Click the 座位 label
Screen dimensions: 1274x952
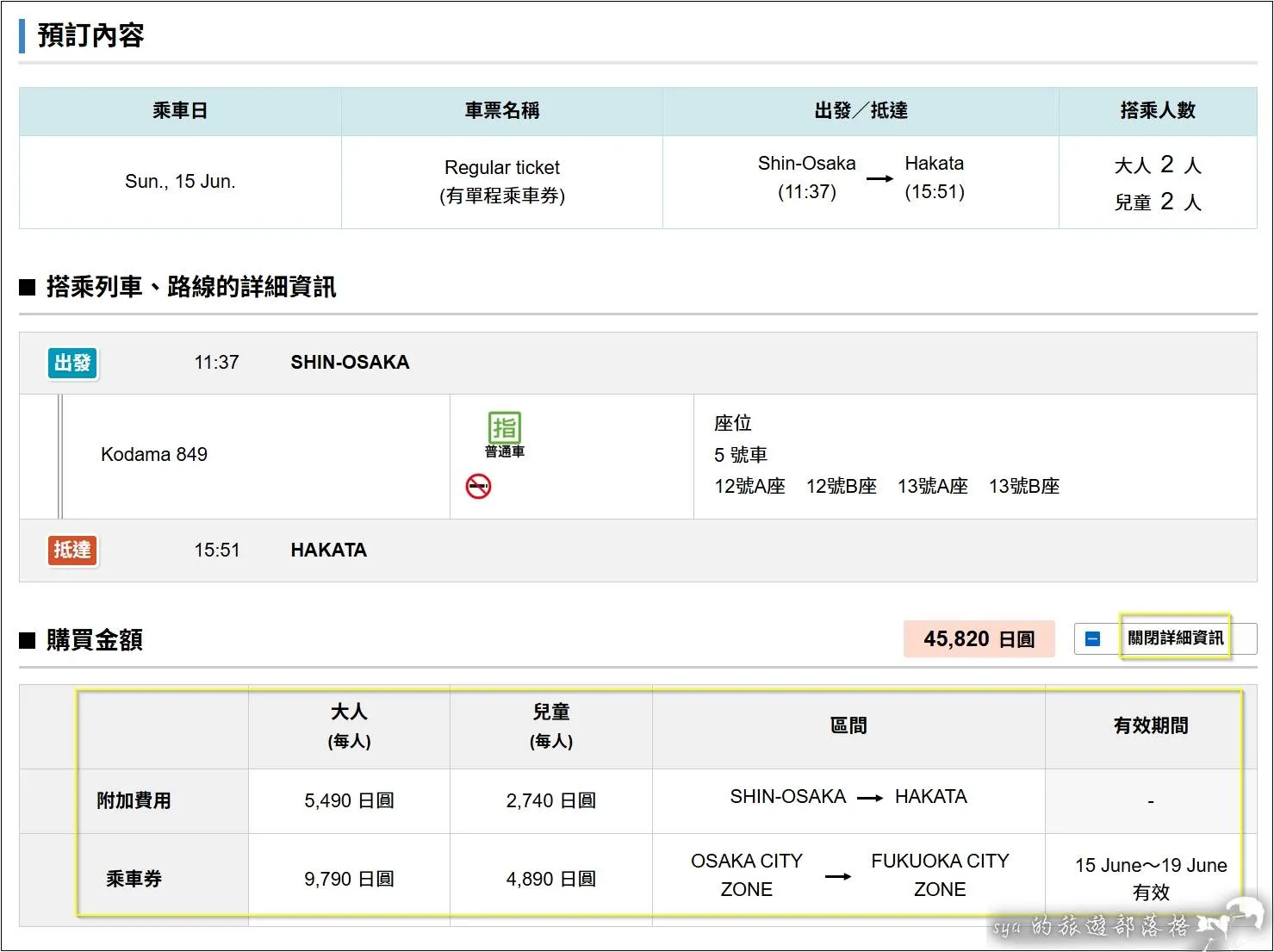[733, 423]
